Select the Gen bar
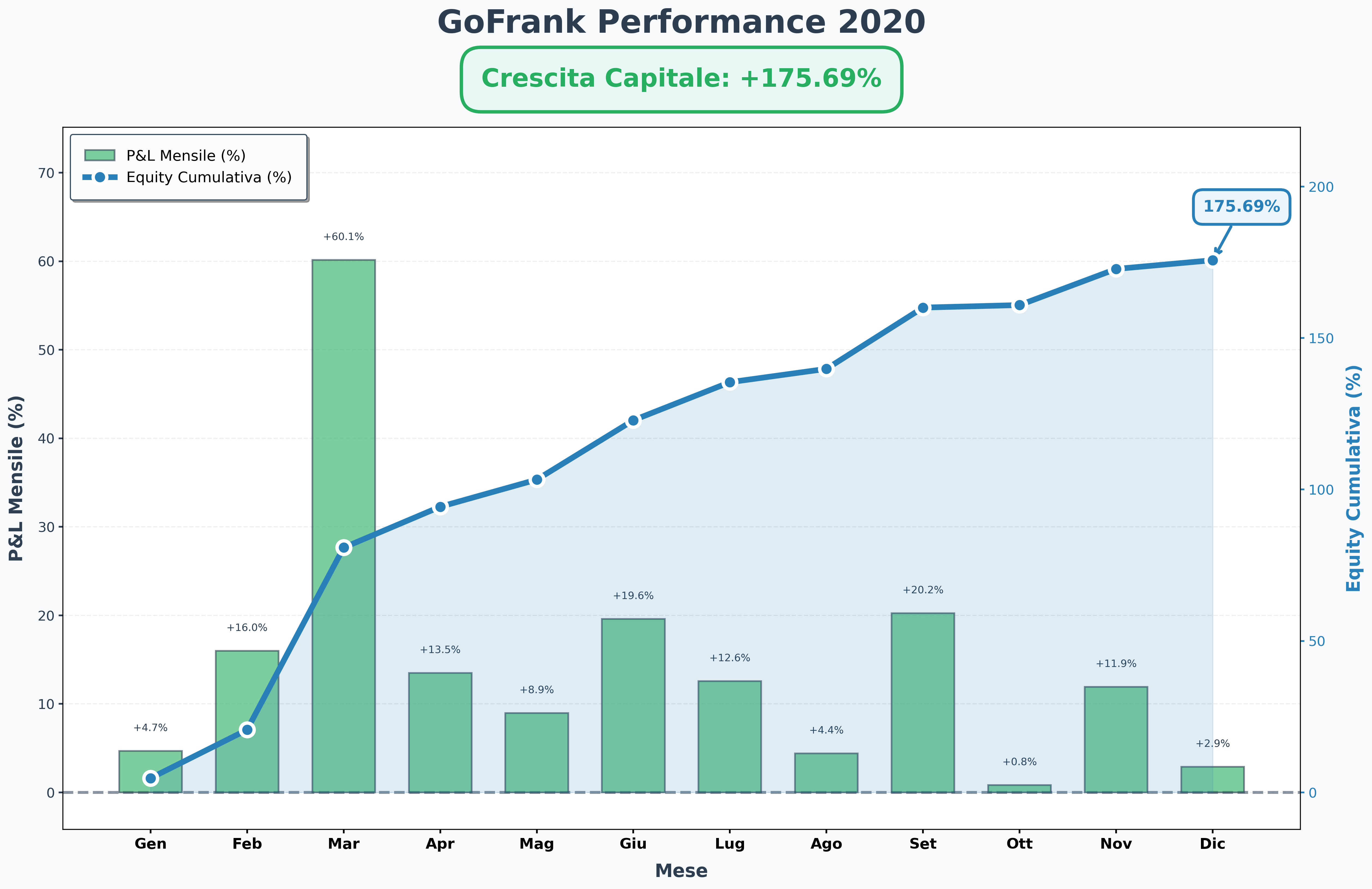The height and width of the screenshot is (889, 1372). tap(150, 771)
